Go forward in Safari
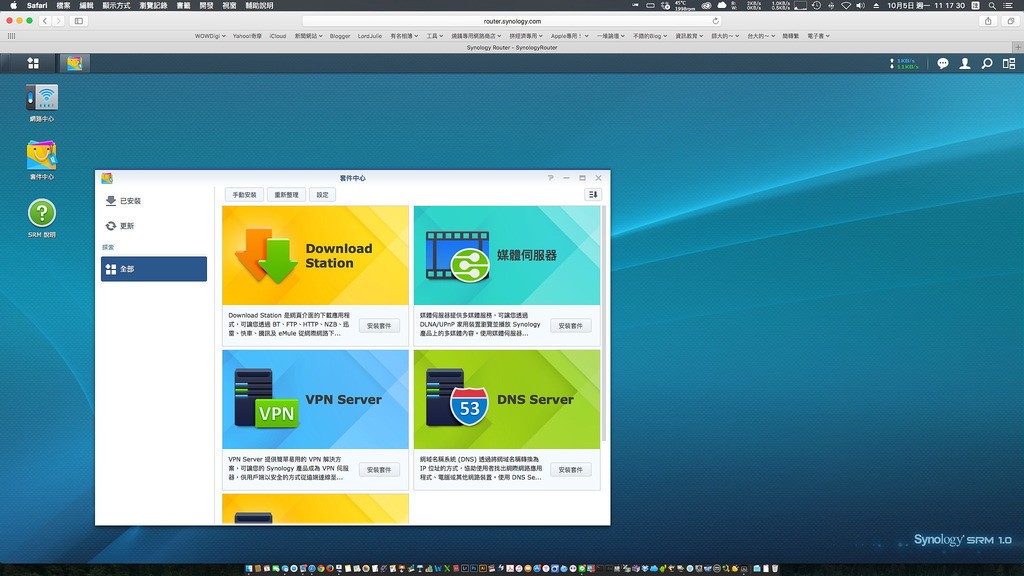1024x576 pixels. (58, 21)
